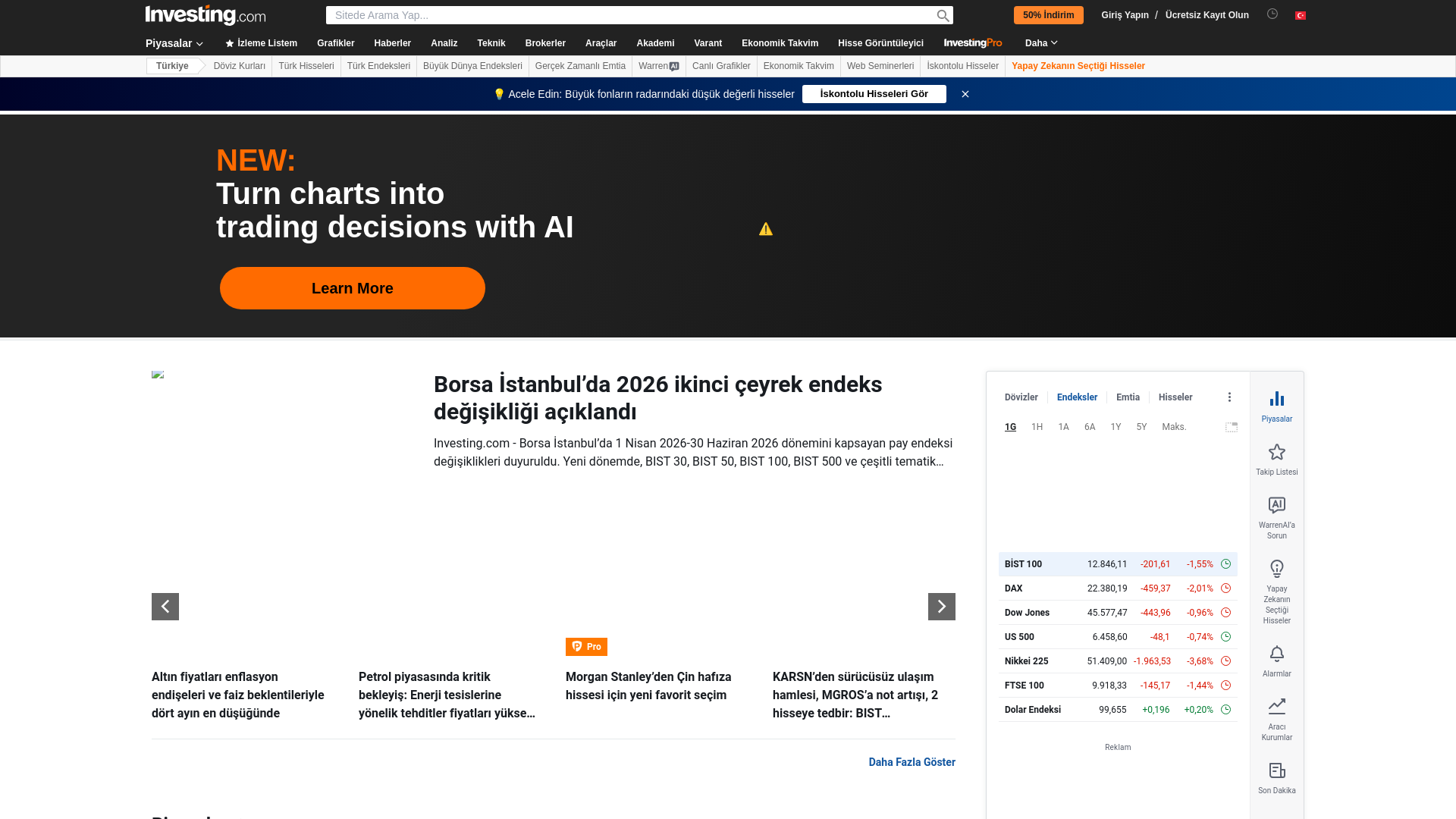Open the clock icon in header
The width and height of the screenshot is (1456, 819).
pyautogui.click(x=1272, y=14)
